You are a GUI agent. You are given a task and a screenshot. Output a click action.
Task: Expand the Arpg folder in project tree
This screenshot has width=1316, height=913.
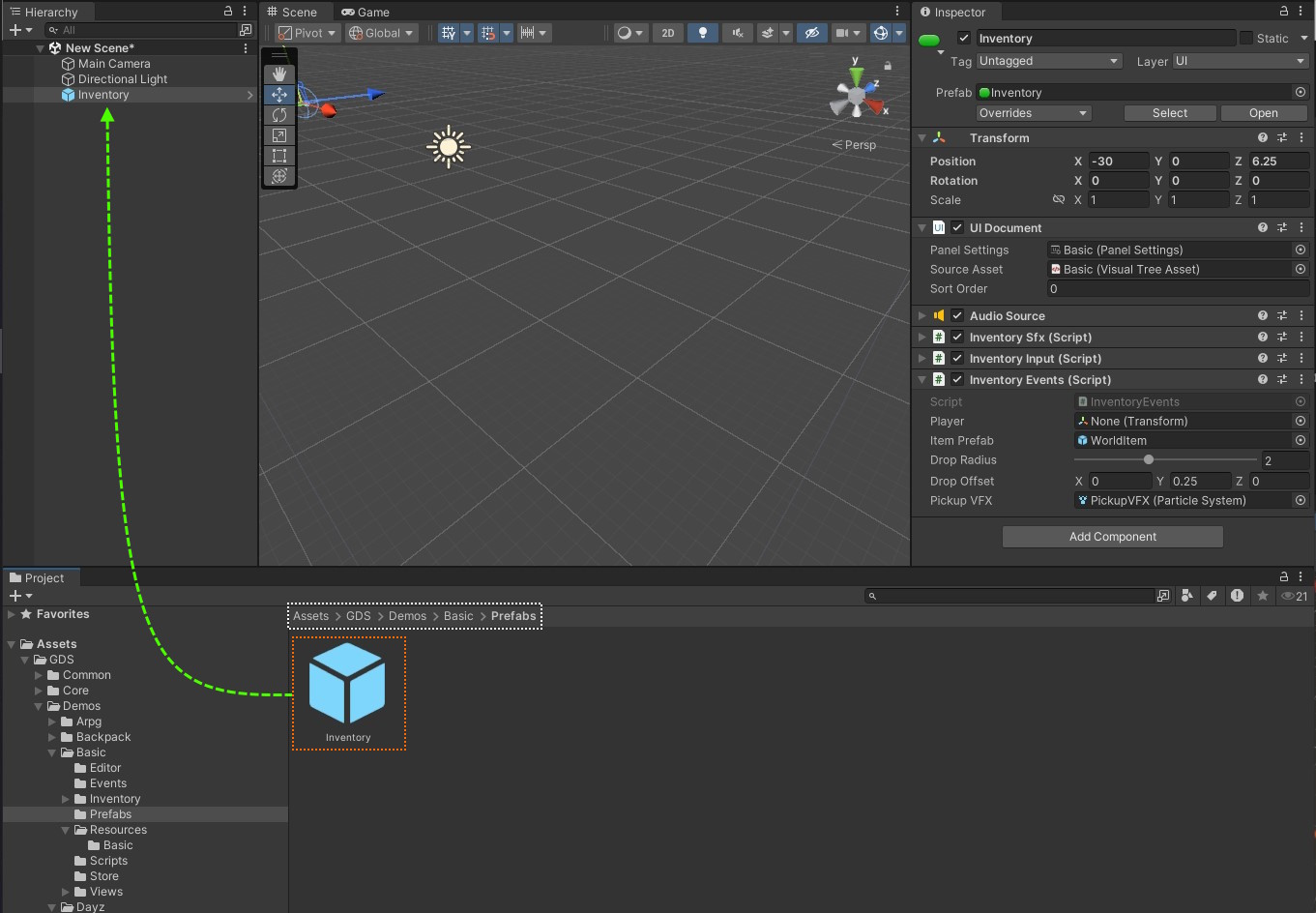pos(52,722)
